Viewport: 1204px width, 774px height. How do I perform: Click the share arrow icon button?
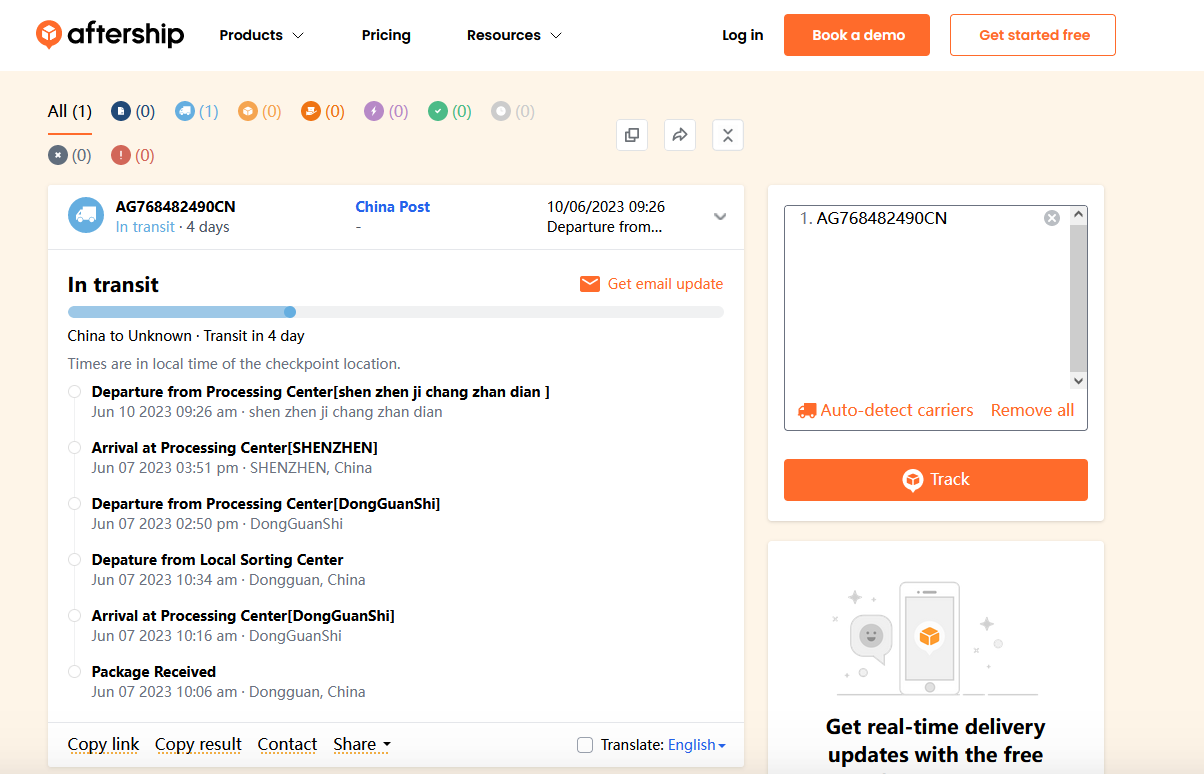tap(680, 135)
